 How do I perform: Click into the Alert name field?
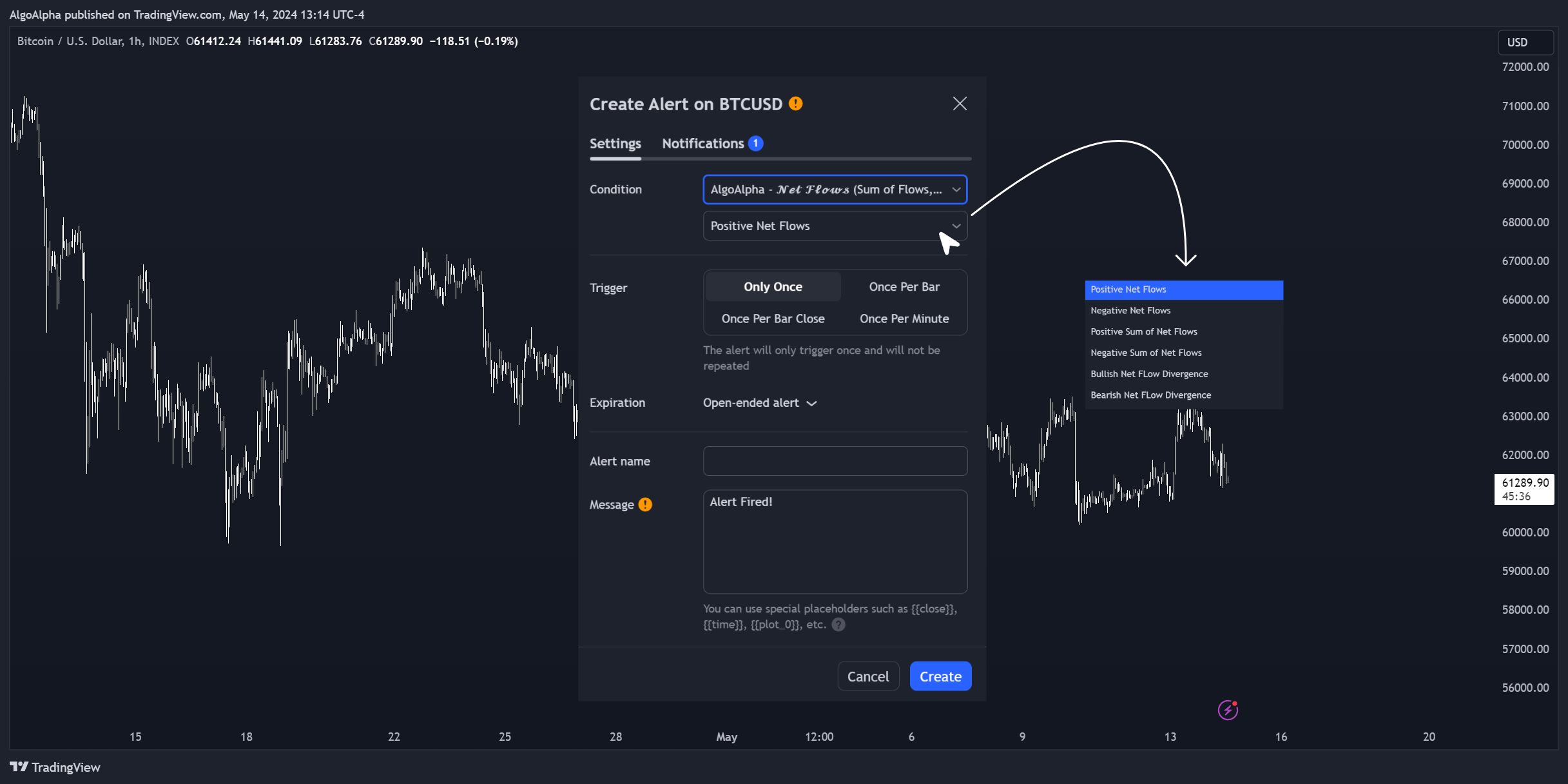pos(835,461)
